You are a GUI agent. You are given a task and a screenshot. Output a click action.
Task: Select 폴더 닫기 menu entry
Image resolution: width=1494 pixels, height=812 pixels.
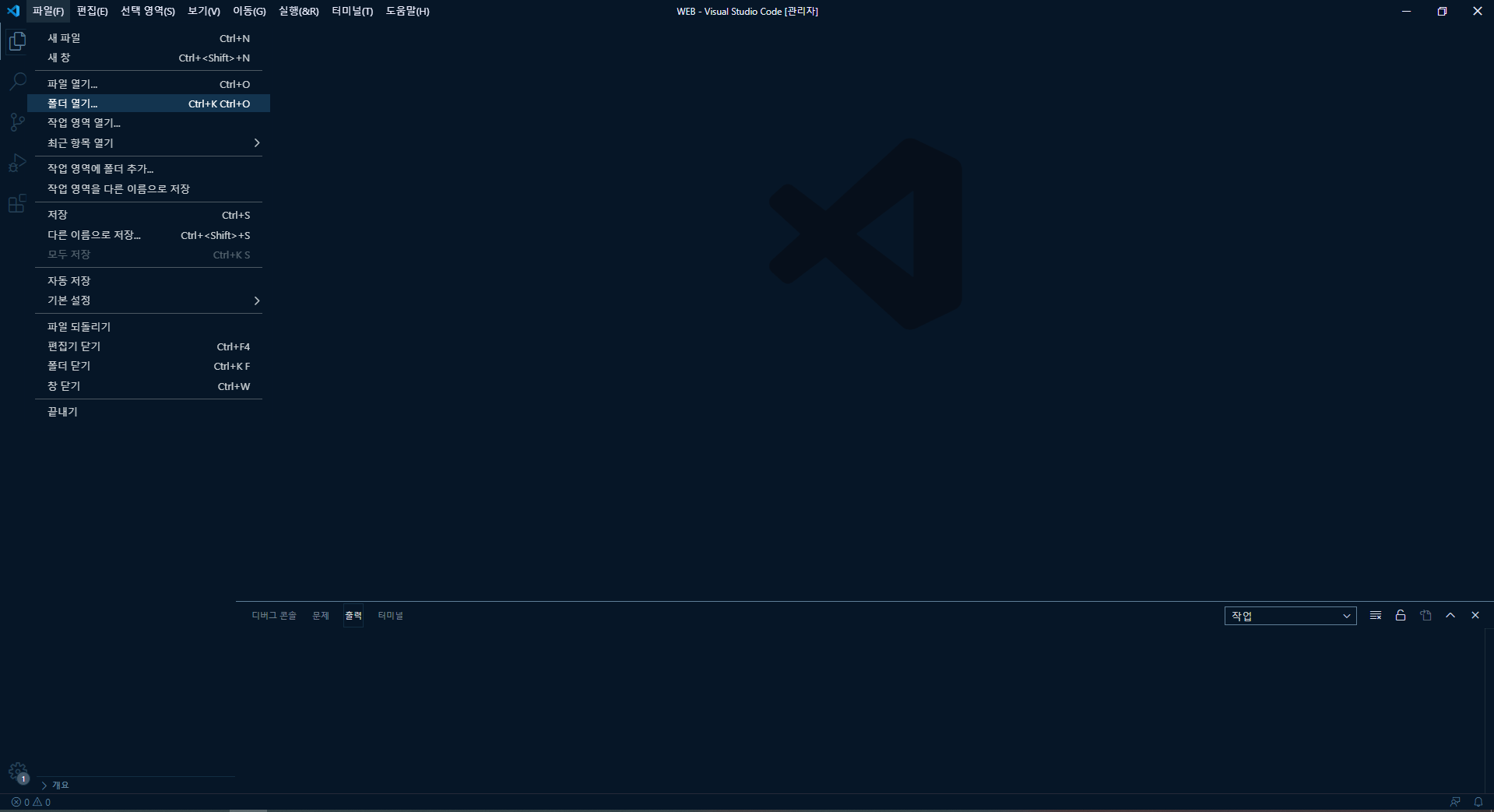click(x=149, y=366)
